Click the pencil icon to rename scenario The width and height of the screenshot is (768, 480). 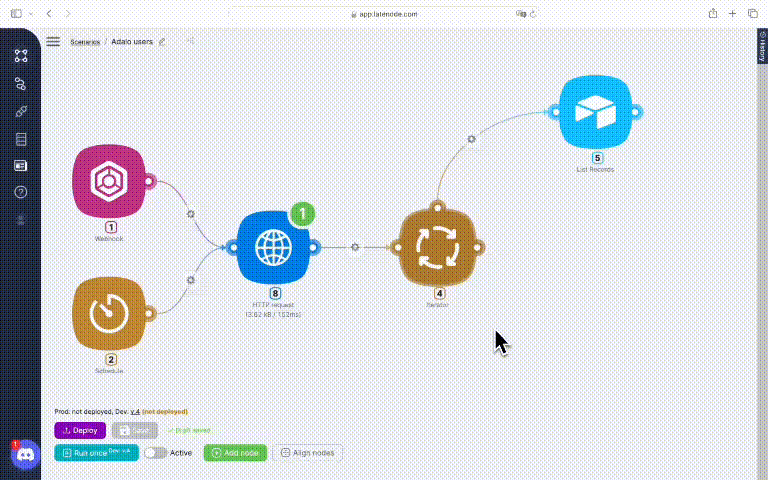click(x=163, y=42)
